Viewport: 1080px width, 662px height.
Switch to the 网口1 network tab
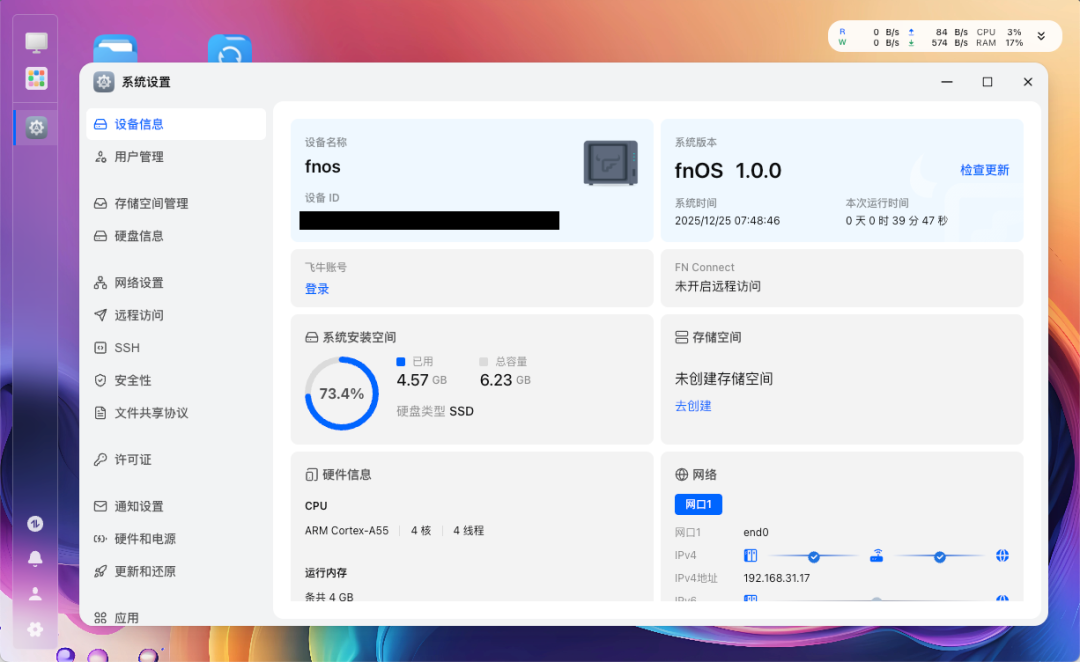(698, 504)
